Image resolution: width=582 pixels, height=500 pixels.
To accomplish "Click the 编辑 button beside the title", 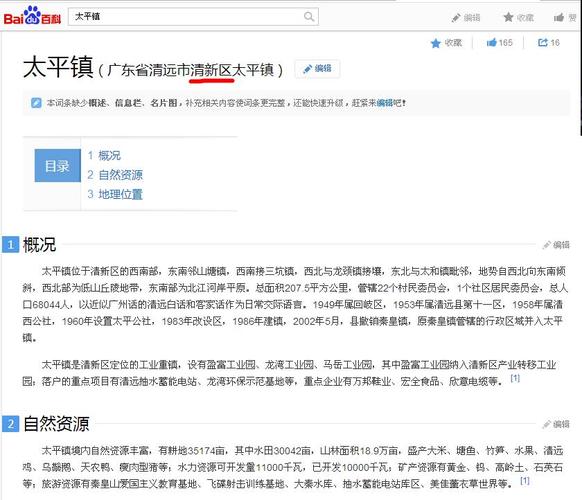I will pos(317,69).
